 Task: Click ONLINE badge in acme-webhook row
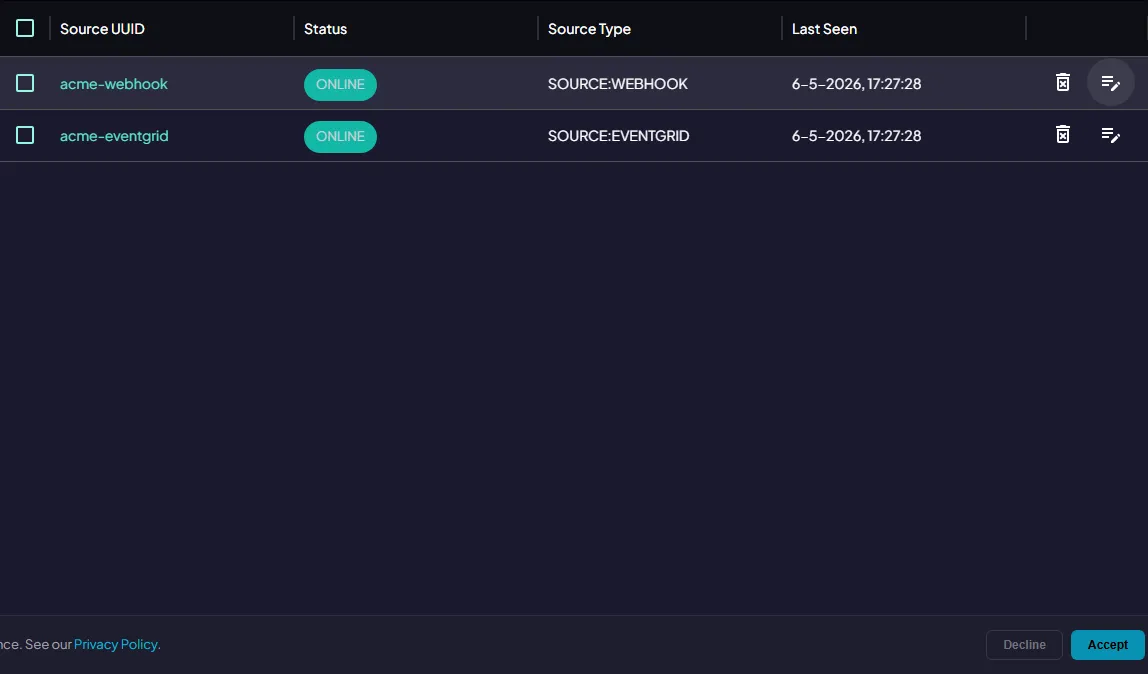click(340, 84)
